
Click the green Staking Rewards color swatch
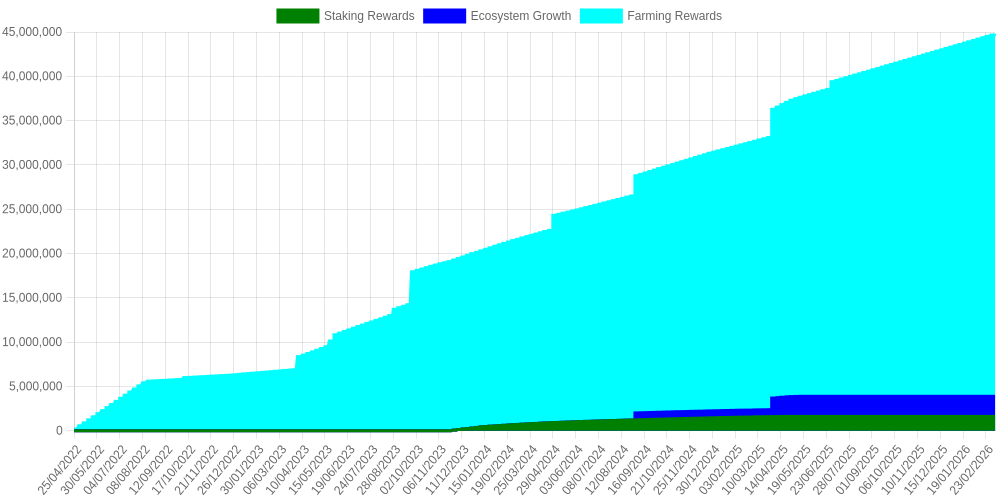(298, 16)
